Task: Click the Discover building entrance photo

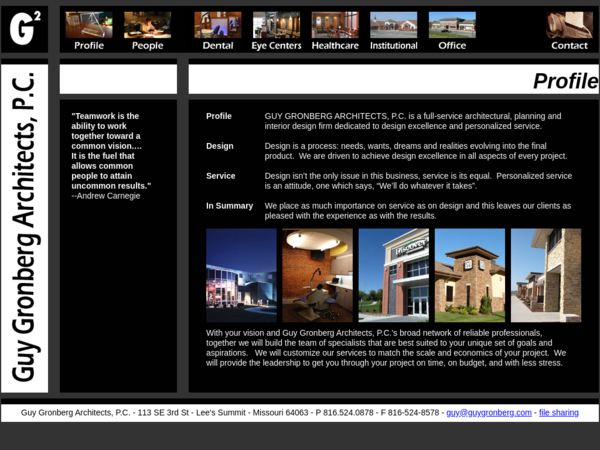Action: pos(393,275)
